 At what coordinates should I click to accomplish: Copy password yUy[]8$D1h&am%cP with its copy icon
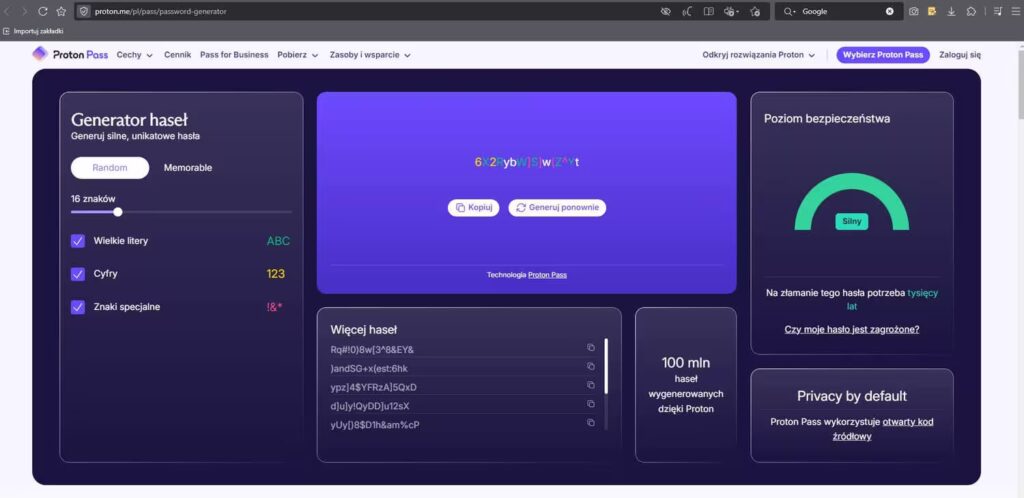(591, 423)
